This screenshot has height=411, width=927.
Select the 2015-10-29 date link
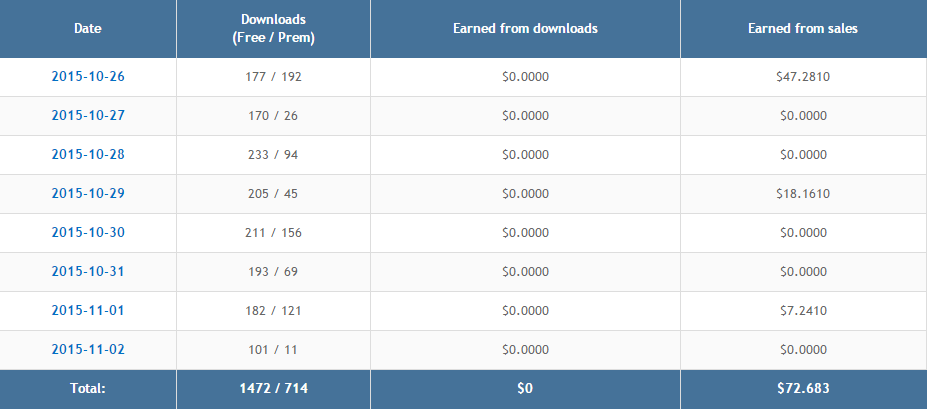[88, 193]
